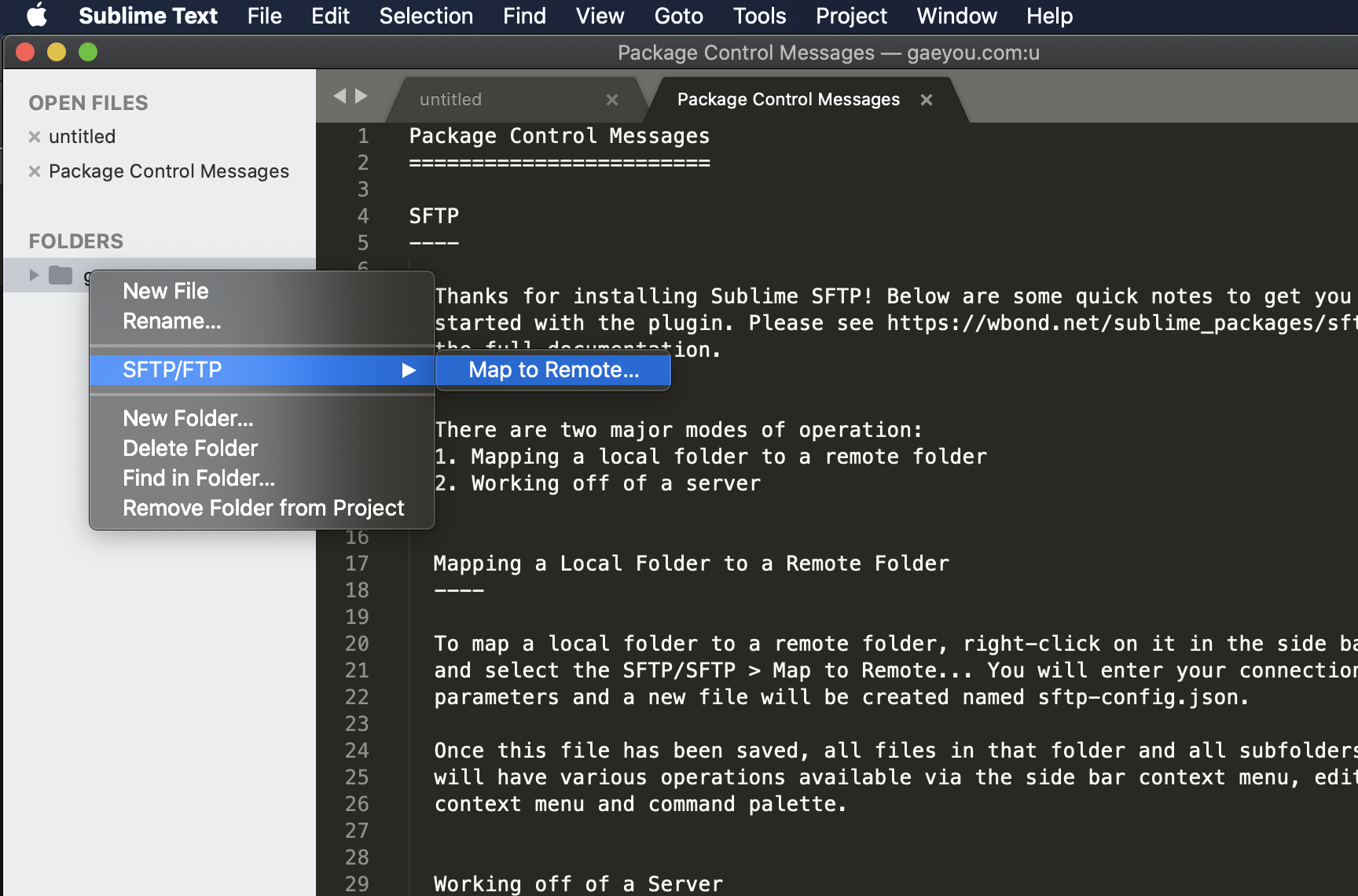
Task: Open the View menu
Action: [x=600, y=16]
